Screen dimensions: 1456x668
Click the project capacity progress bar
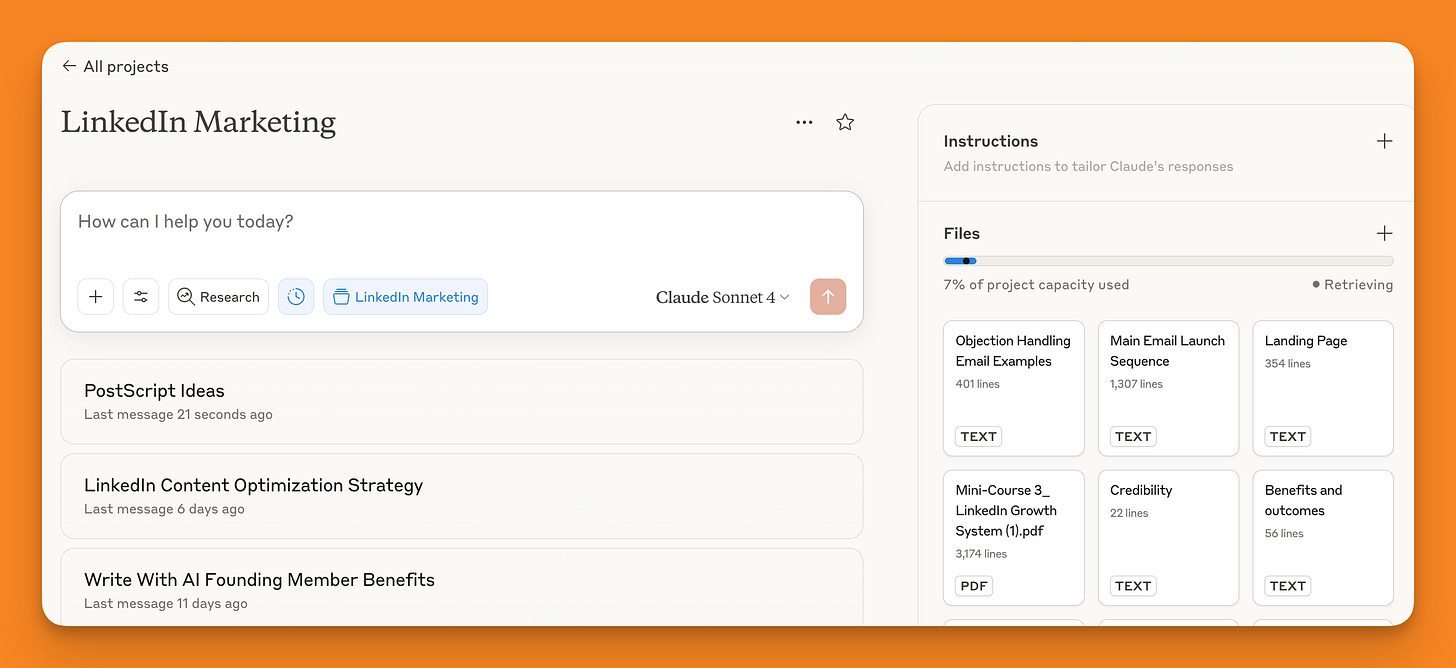coord(1168,261)
